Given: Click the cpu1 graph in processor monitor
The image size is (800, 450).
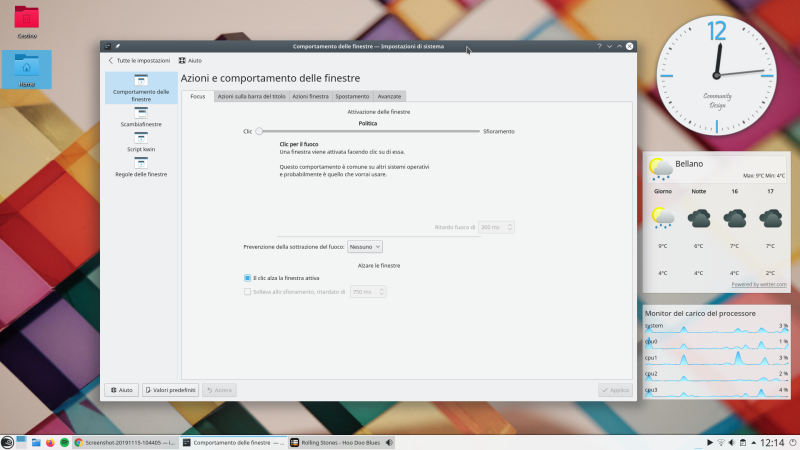Looking at the screenshot, I should [716, 358].
